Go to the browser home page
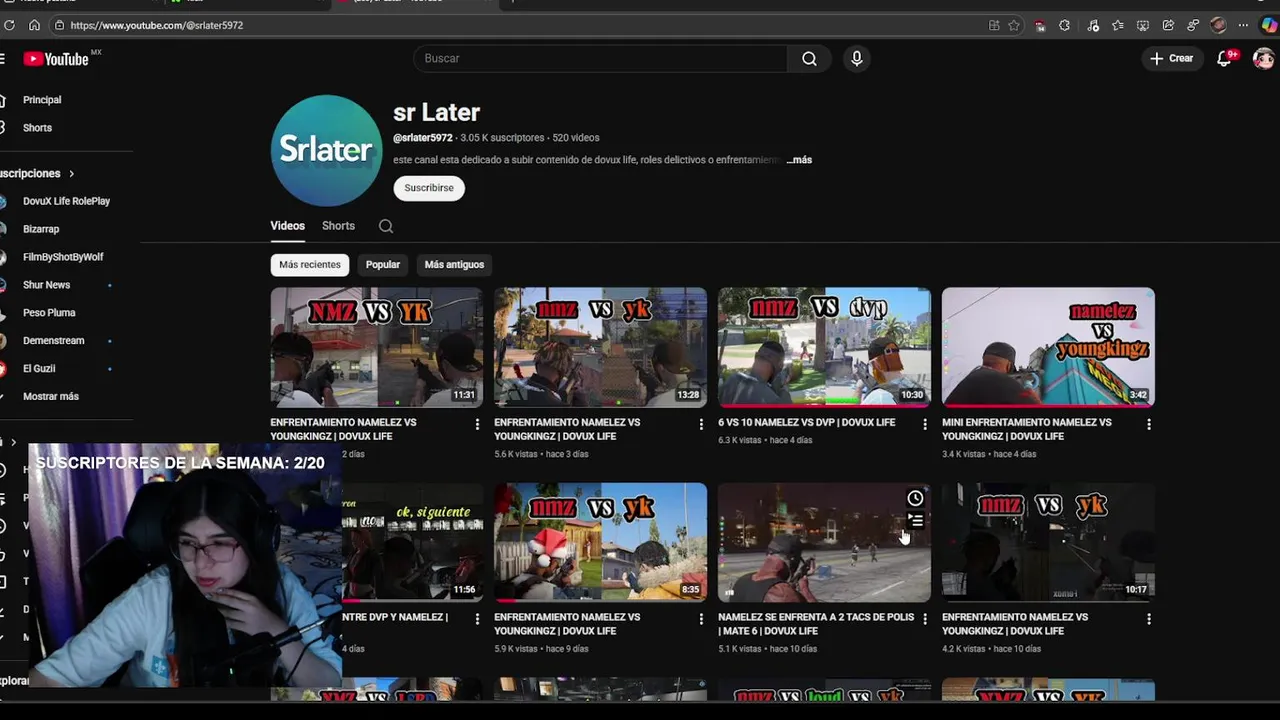 [34, 25]
